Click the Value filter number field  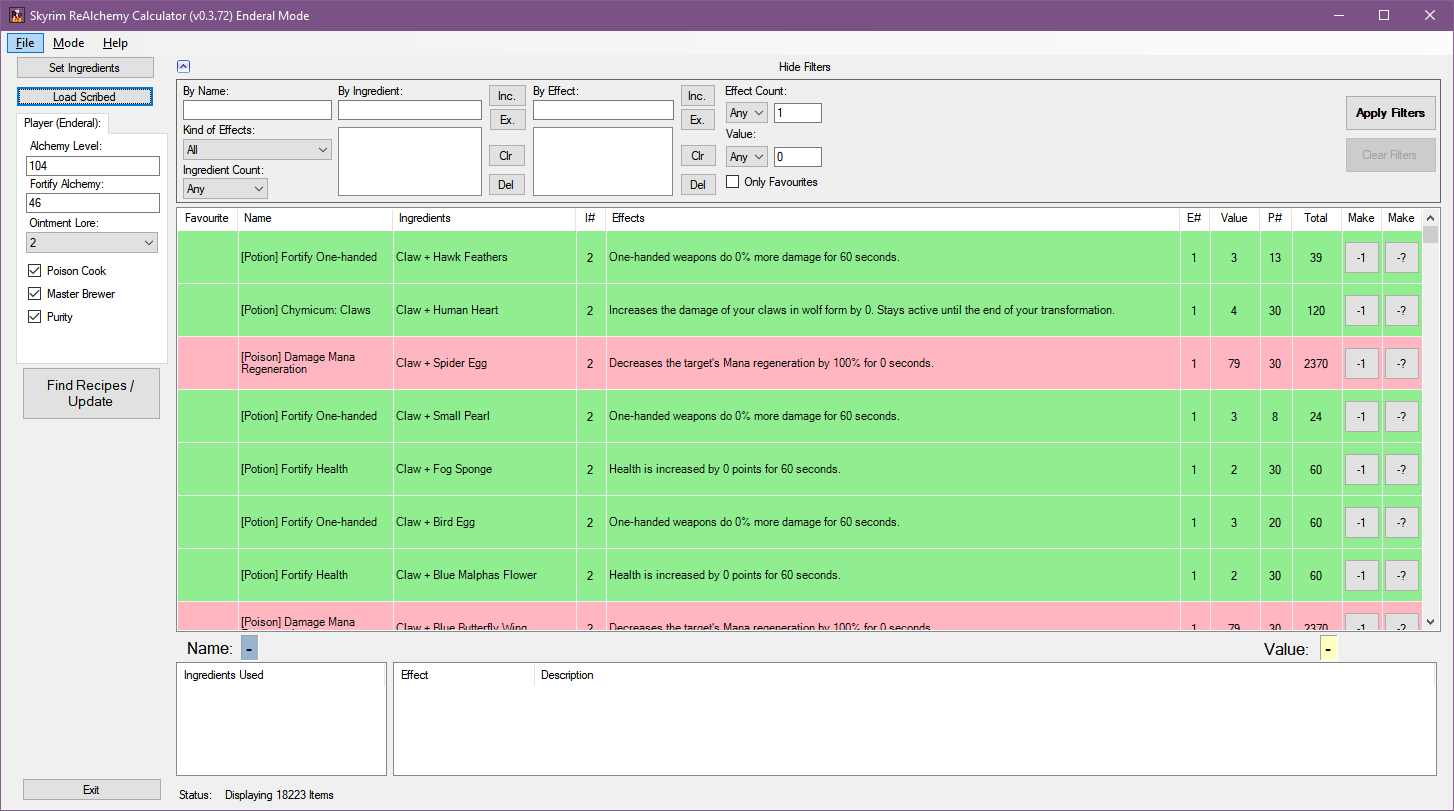(798, 157)
